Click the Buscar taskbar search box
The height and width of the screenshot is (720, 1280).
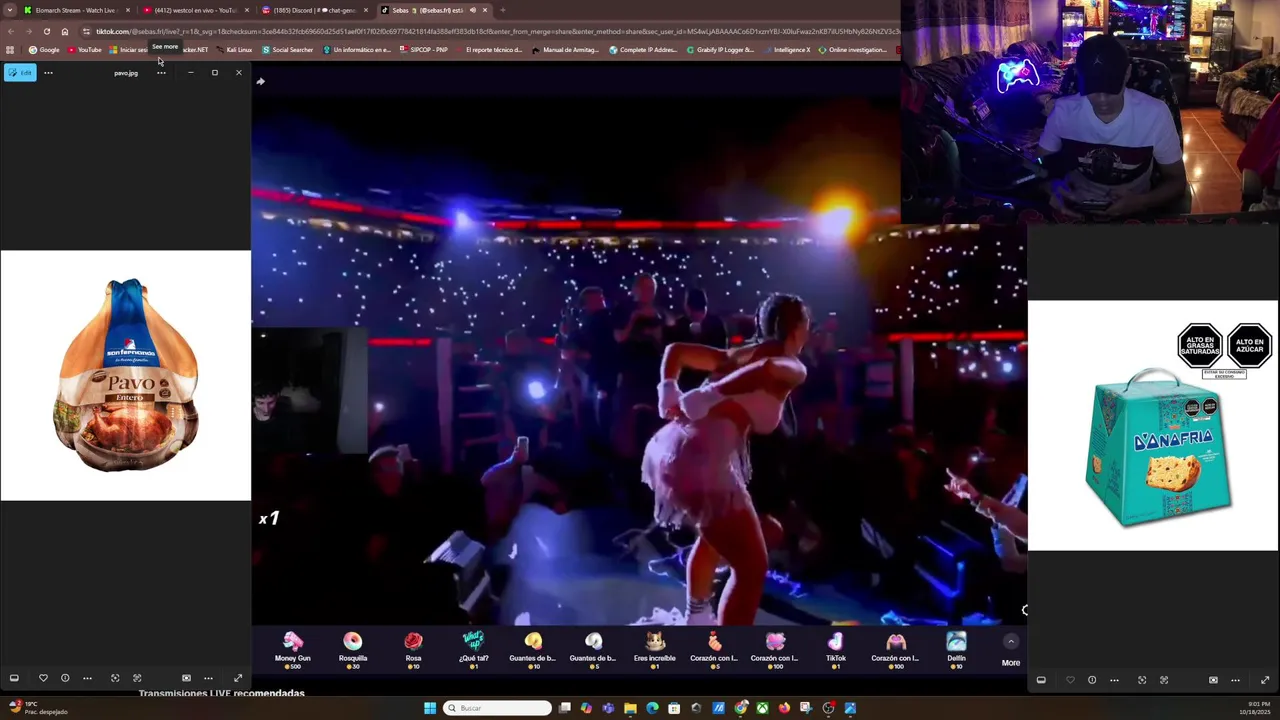(497, 708)
